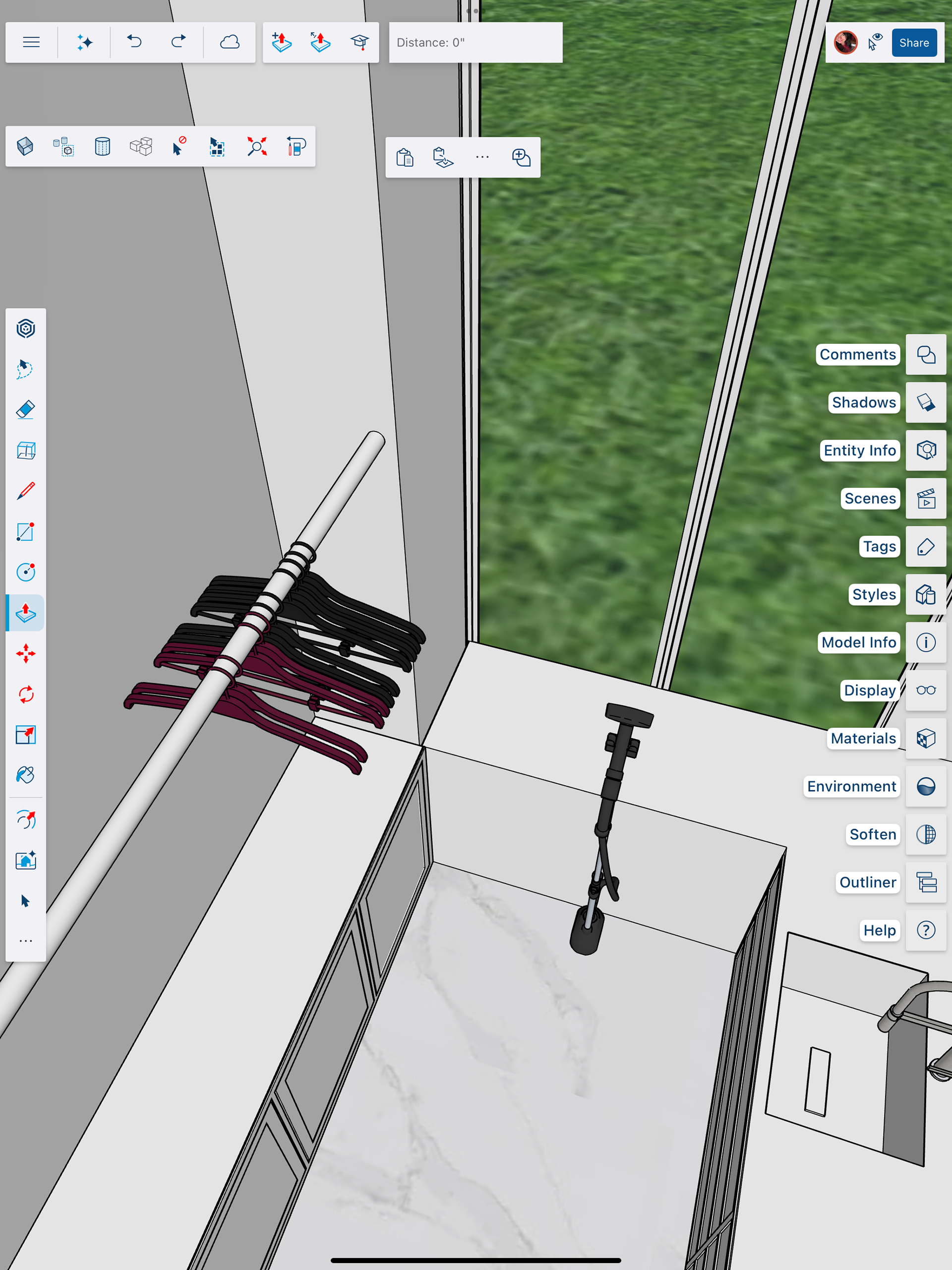Screen dimensions: 952x1270
Task: Expand more tools in left toolbar
Action: 26,941
